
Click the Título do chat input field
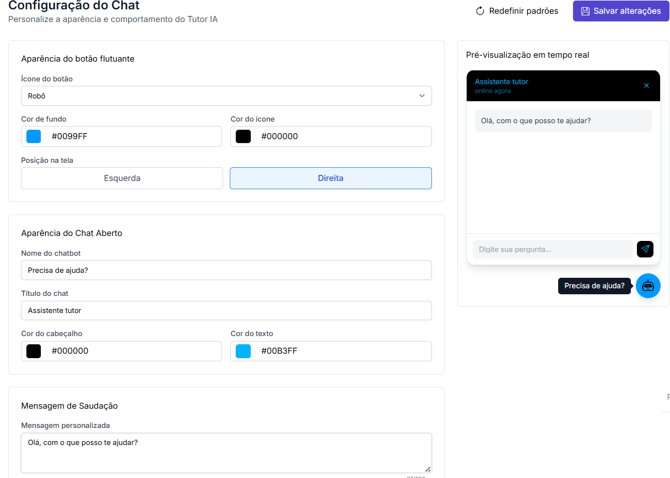tap(226, 311)
